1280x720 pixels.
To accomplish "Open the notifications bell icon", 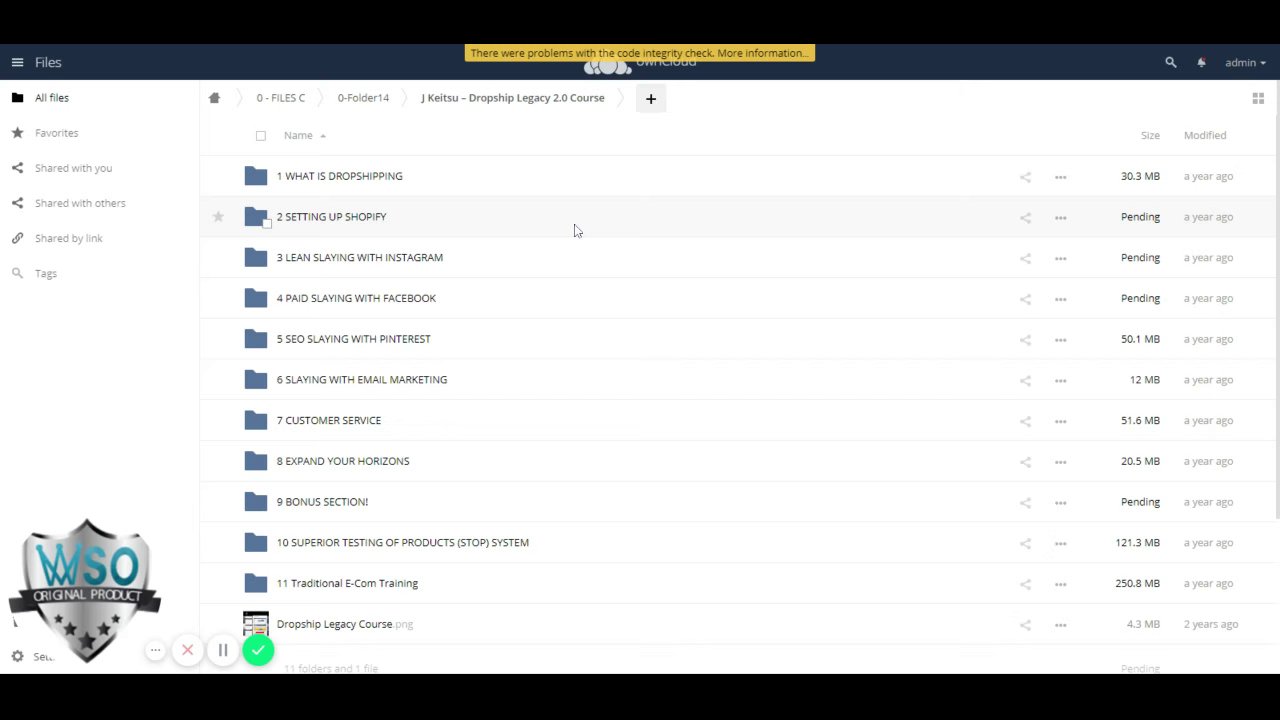I will click(x=1201, y=62).
